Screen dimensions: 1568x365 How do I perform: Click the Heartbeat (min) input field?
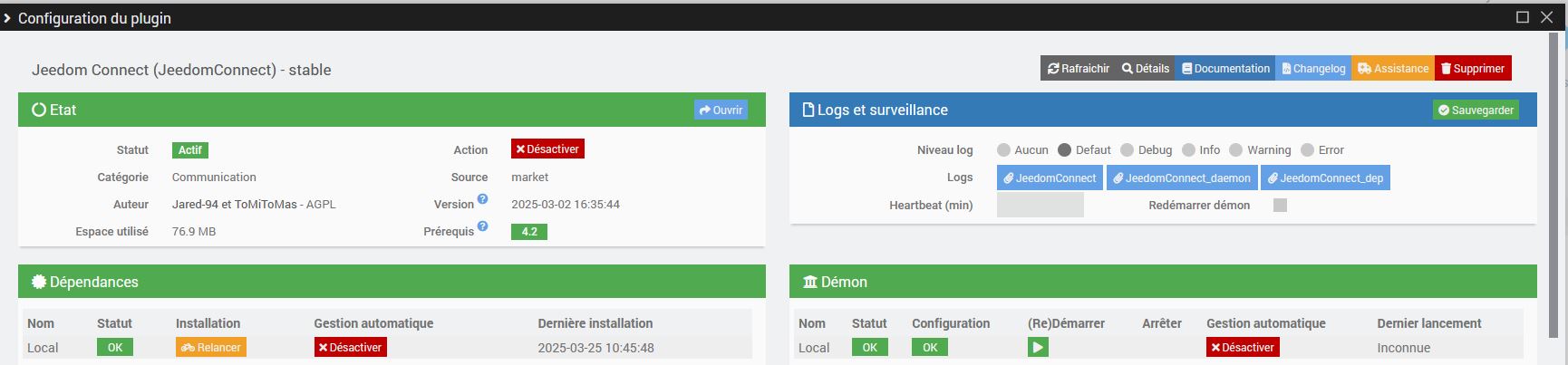(1040, 206)
